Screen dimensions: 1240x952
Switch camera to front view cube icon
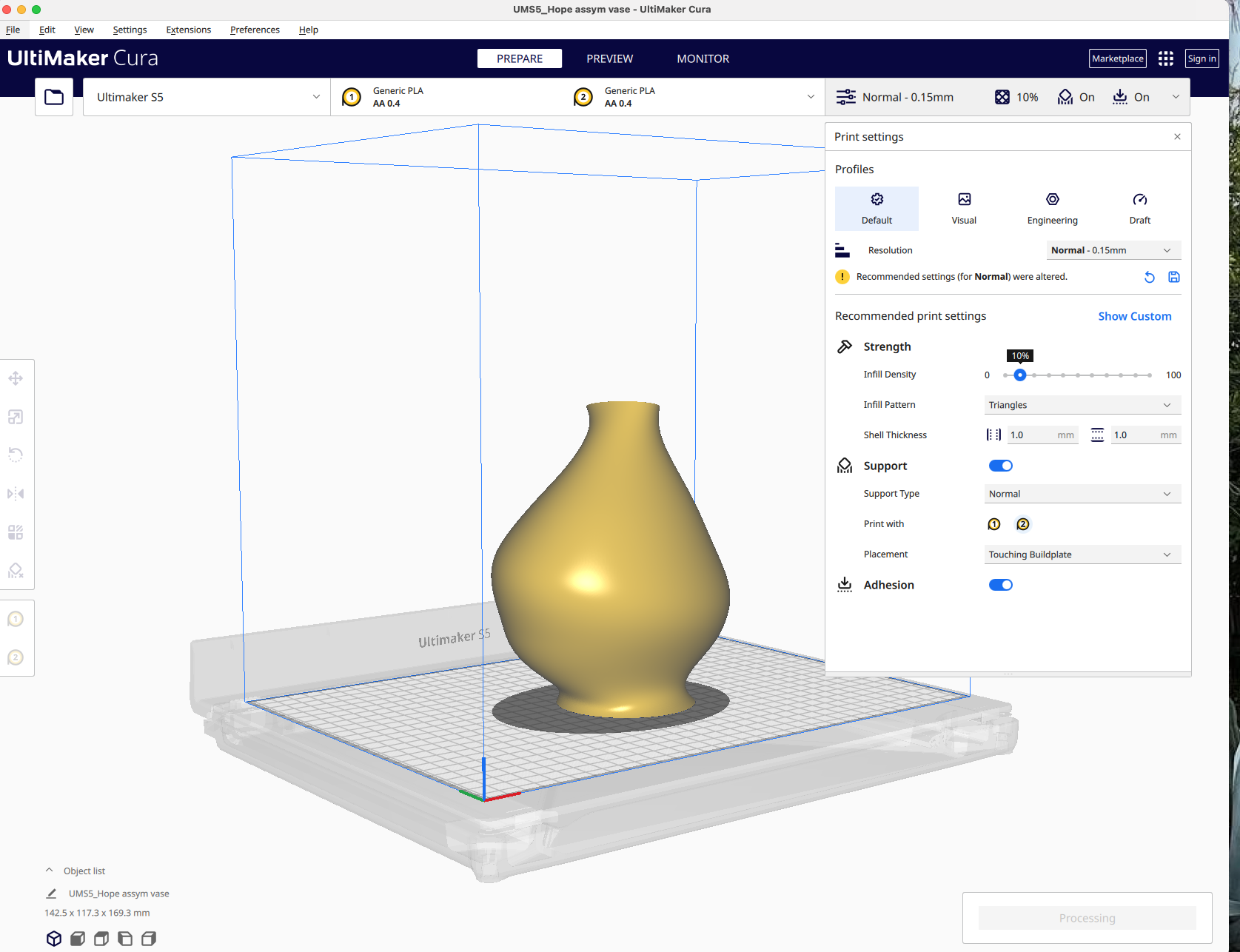pos(77,938)
